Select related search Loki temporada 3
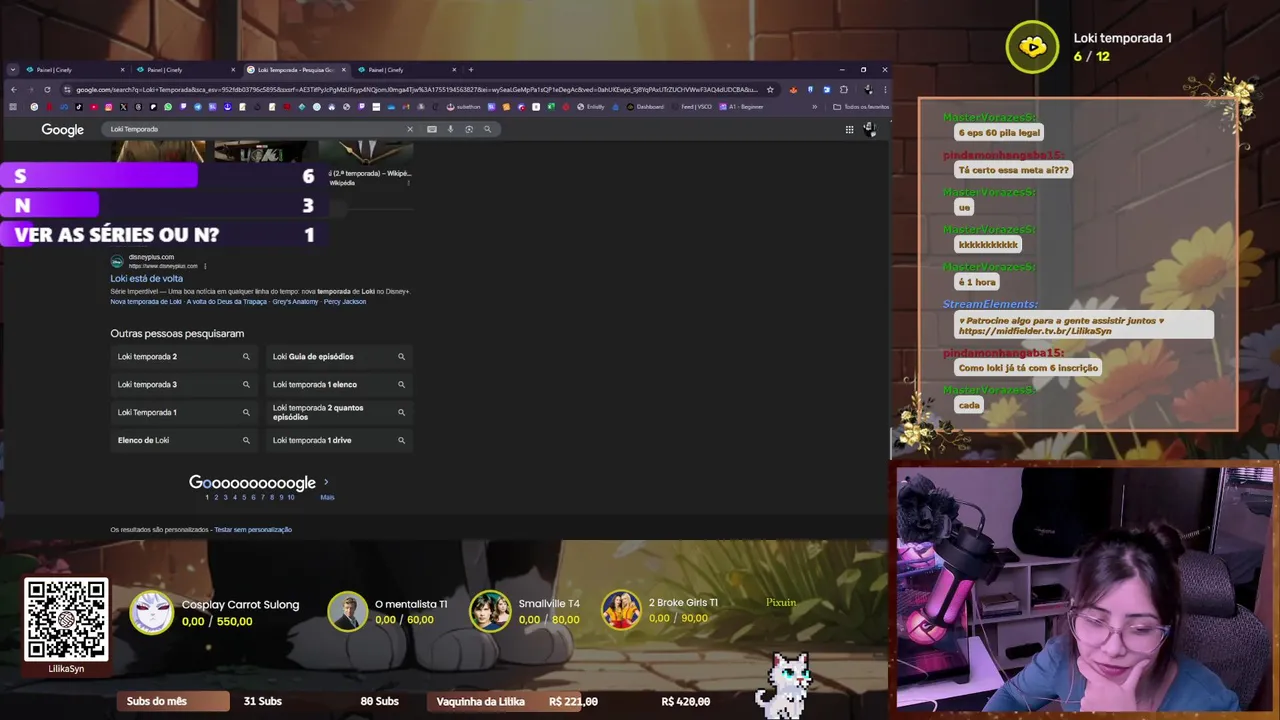This screenshot has height=720, width=1280. pyautogui.click(x=184, y=384)
